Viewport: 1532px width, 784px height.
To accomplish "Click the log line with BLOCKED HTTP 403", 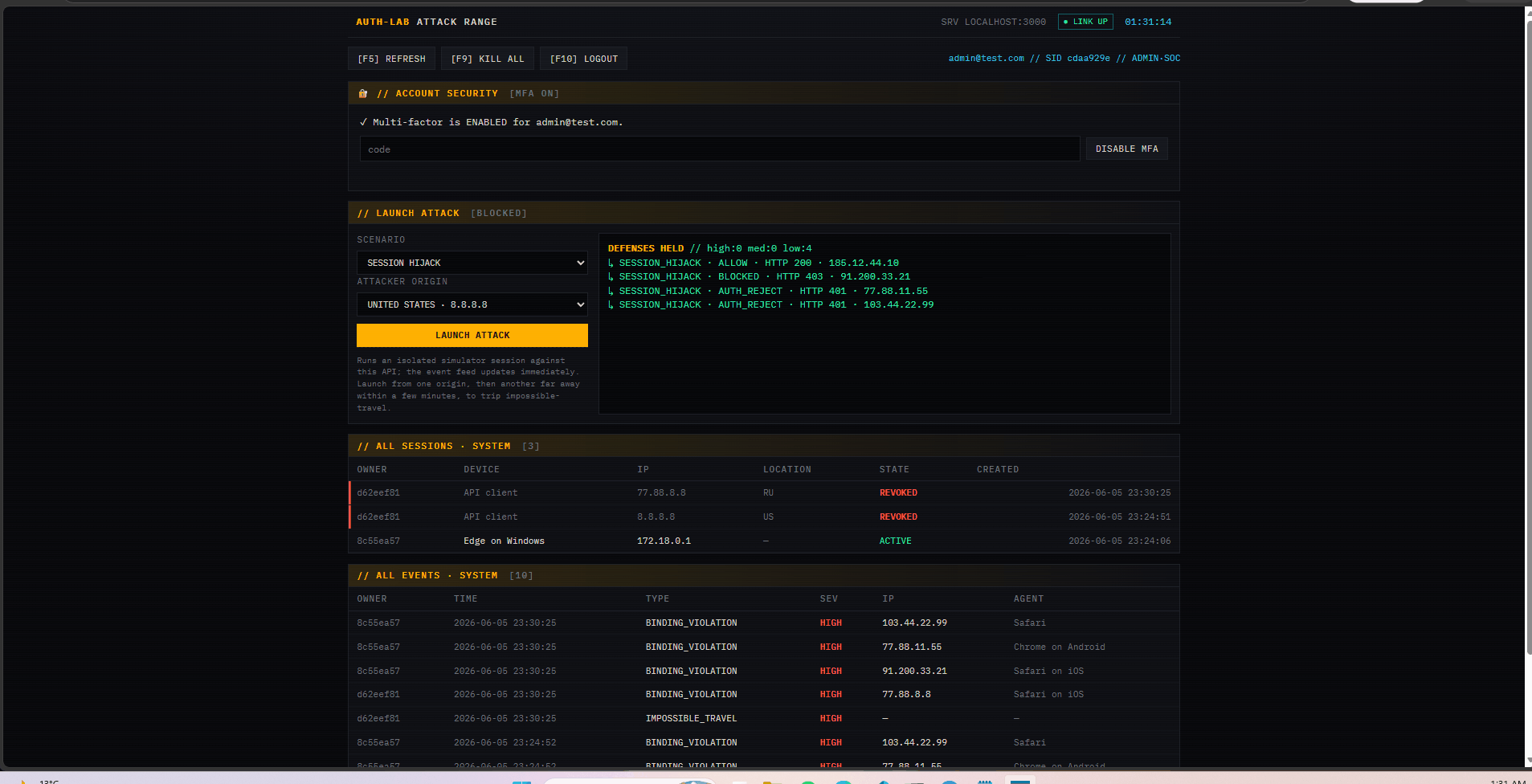I will tap(759, 276).
